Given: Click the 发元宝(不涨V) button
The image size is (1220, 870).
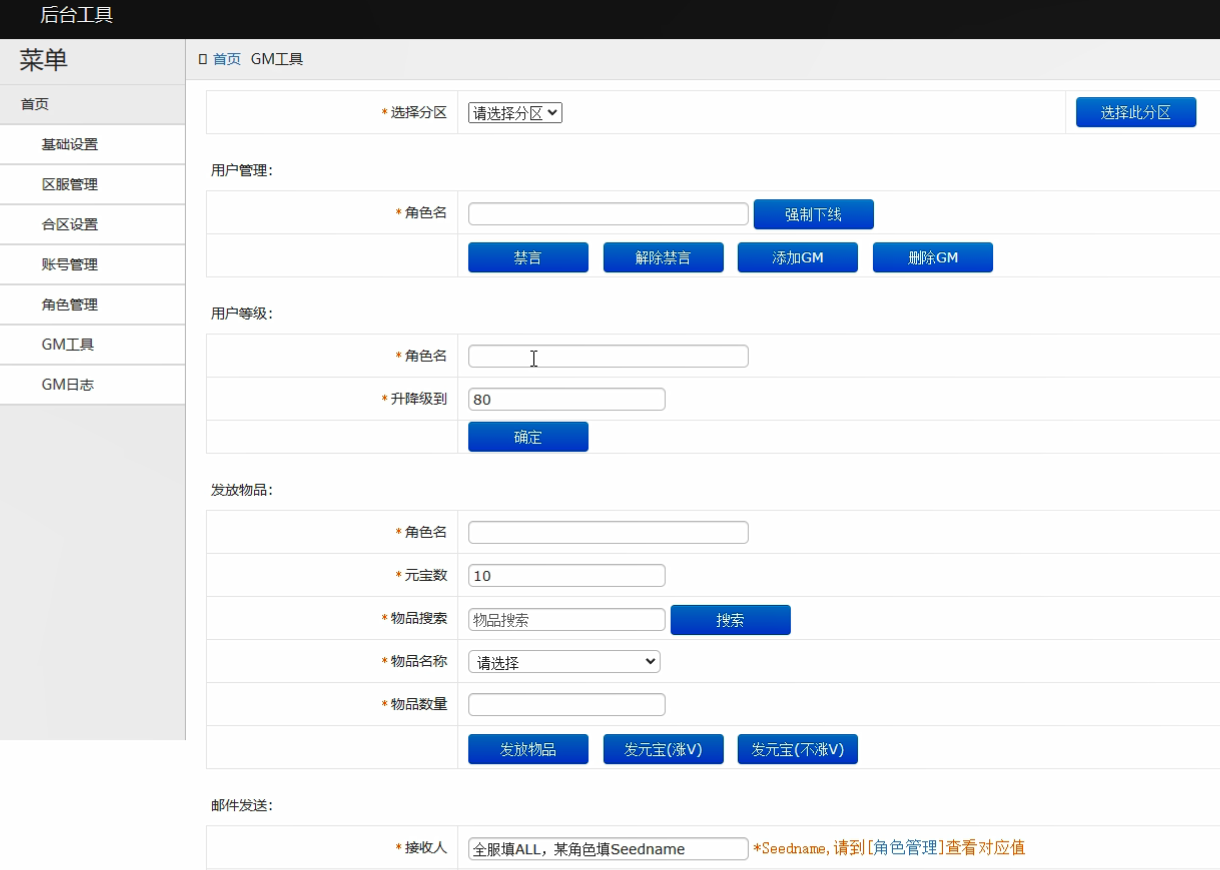Looking at the screenshot, I should click(x=798, y=749).
